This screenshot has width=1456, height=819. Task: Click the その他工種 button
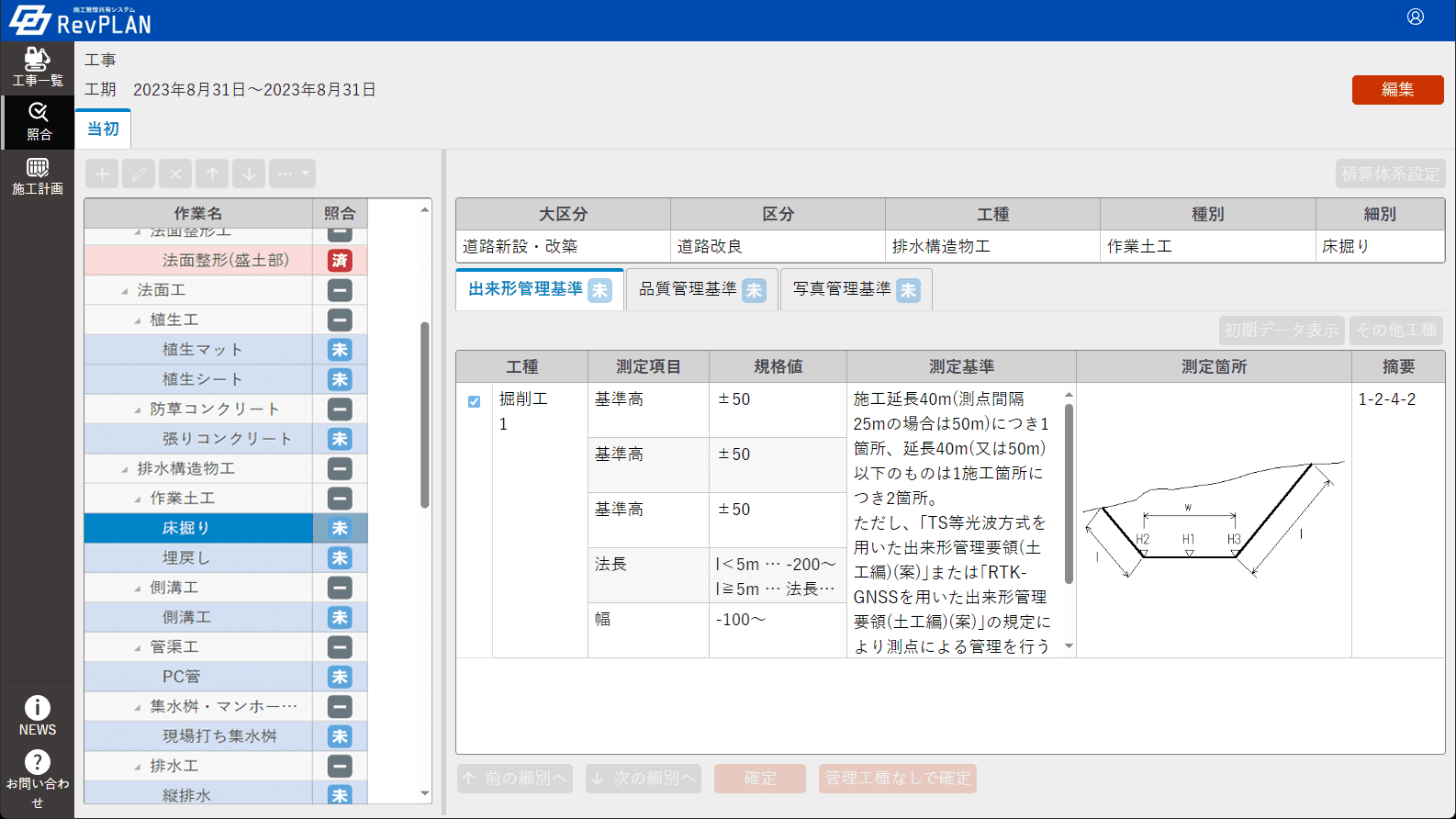point(1395,330)
